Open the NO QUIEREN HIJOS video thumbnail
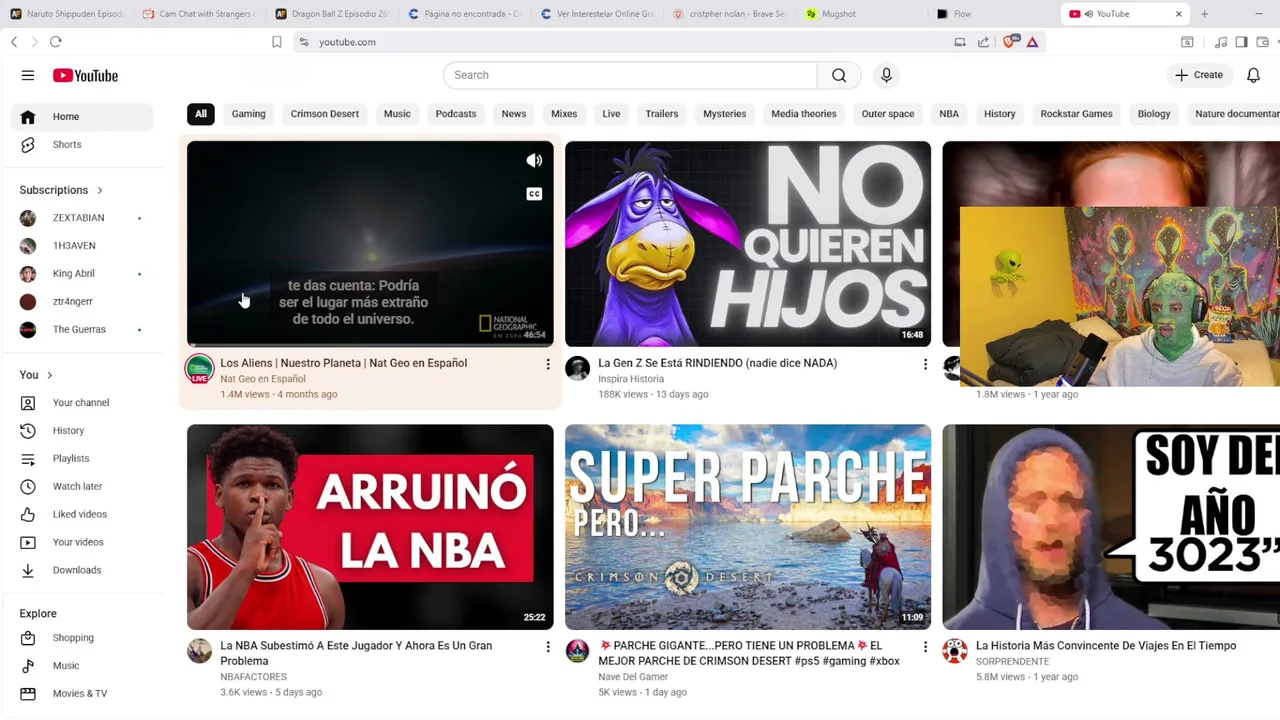This screenshot has width=1280, height=720. pyautogui.click(x=748, y=244)
